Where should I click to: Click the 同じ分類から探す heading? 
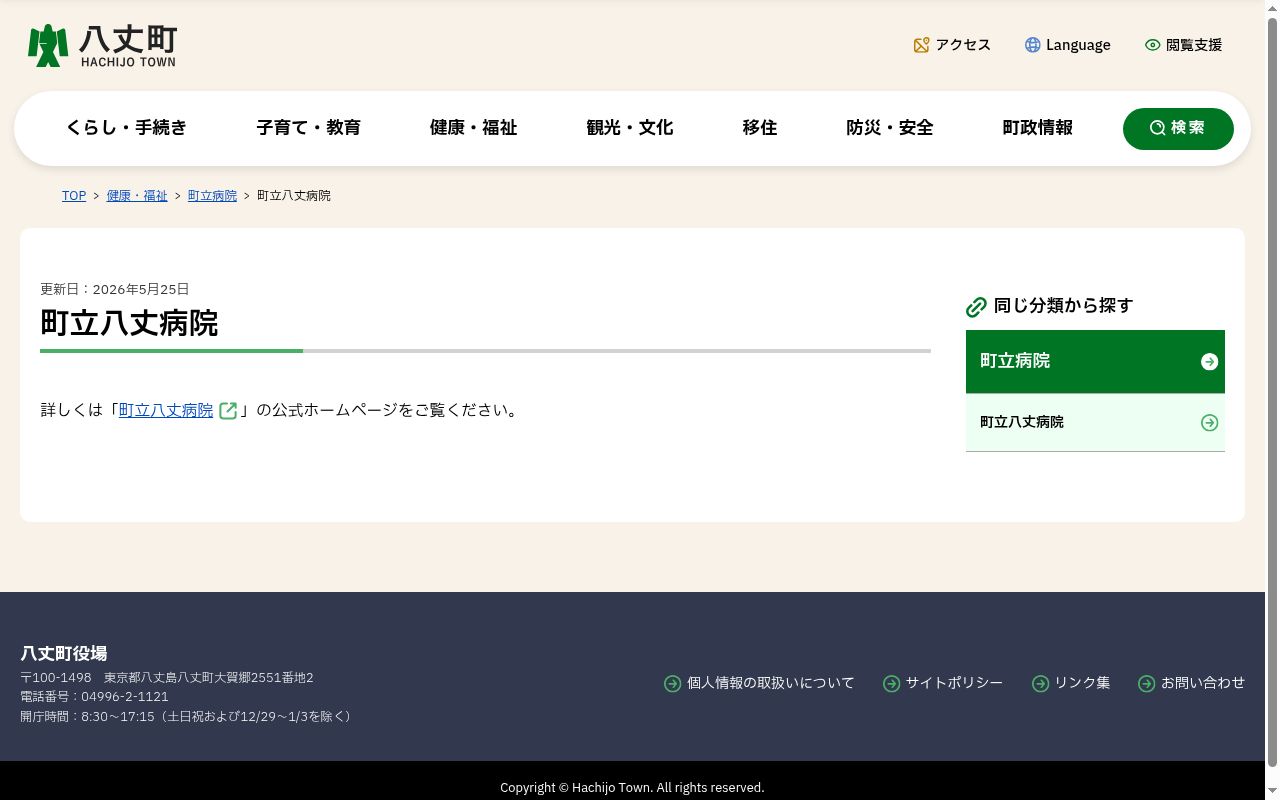coord(1063,306)
